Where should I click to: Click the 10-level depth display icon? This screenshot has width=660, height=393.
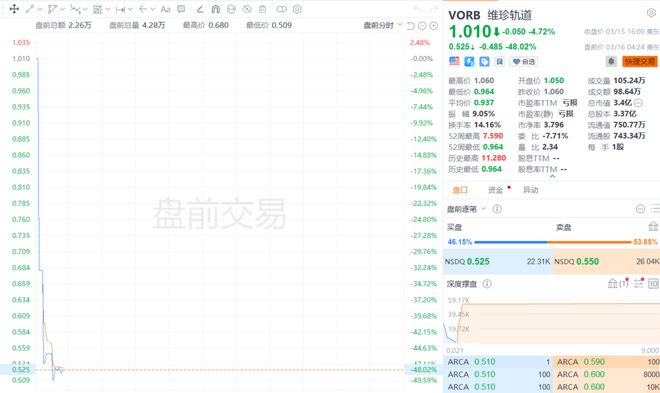click(x=654, y=284)
